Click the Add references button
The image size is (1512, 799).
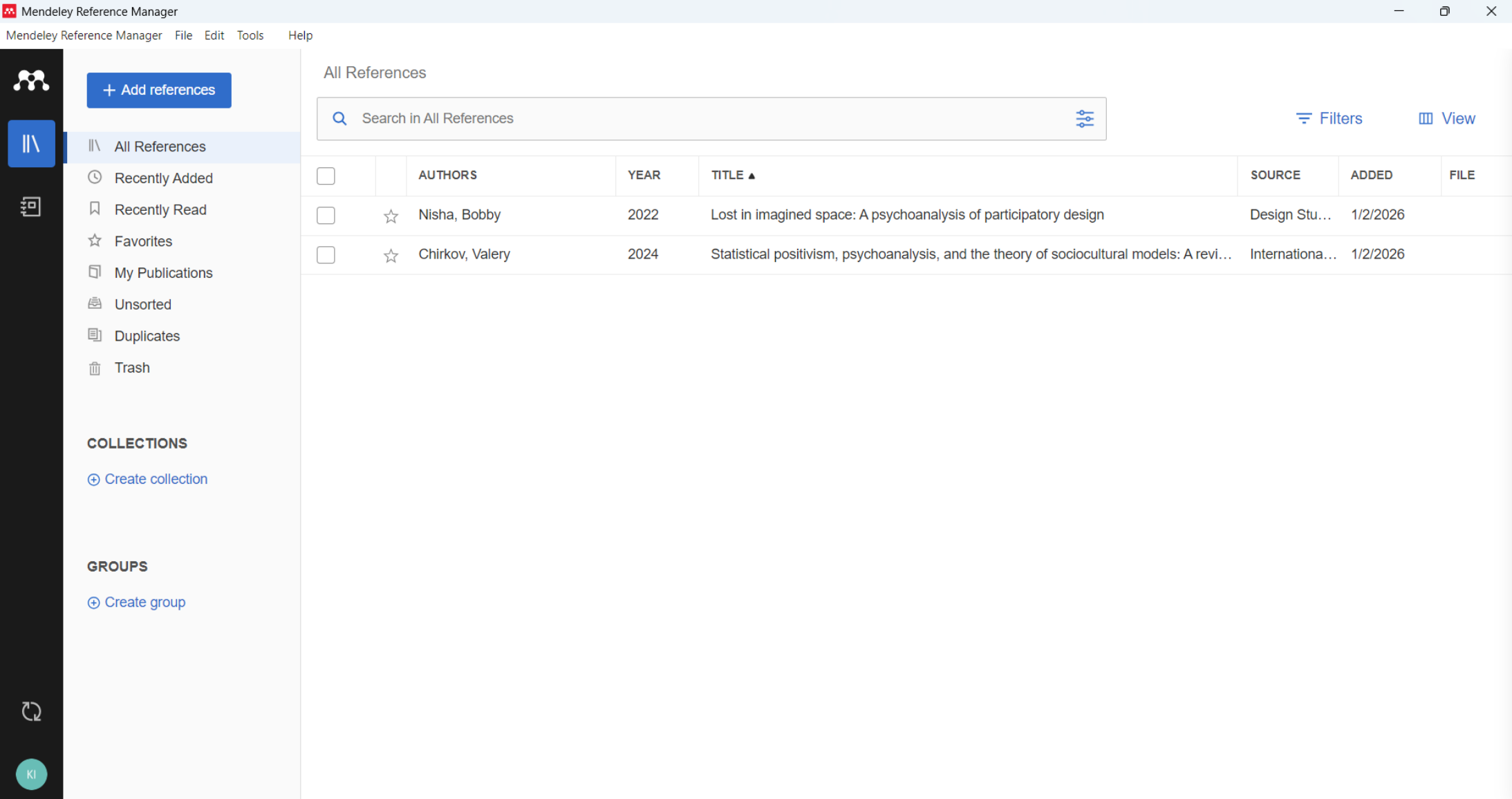coord(159,90)
